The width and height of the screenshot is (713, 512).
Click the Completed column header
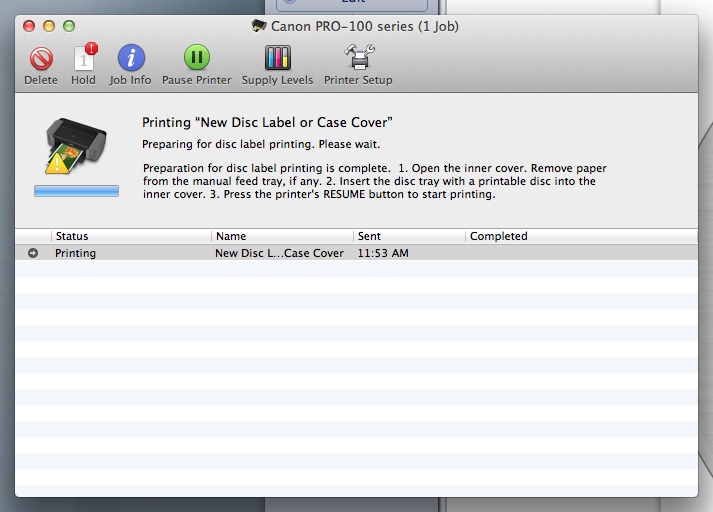point(580,236)
